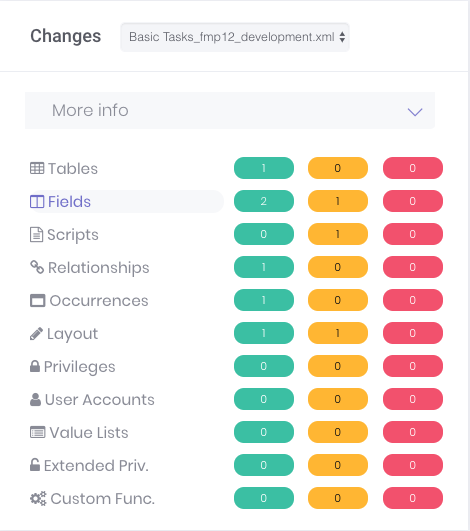Click the Privileges lock icon
Image resolution: width=470 pixels, height=531 pixels.
35,366
